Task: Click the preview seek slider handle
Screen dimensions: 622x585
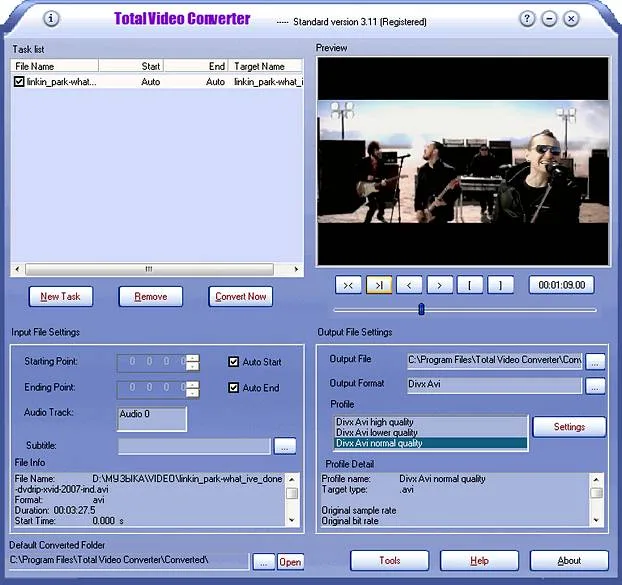Action: (421, 309)
